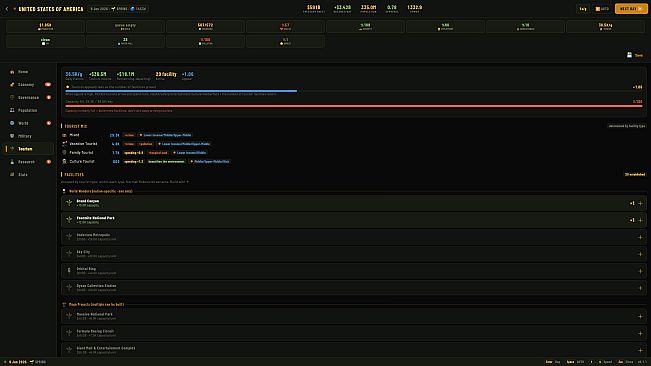
Task: Click the Stats chart icon
Action: pyautogui.click(x=12, y=175)
